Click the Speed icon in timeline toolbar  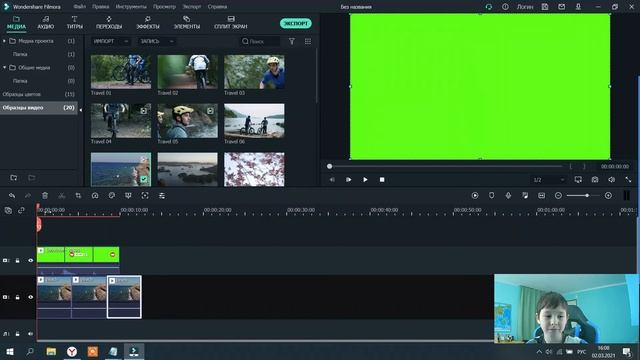click(95, 196)
